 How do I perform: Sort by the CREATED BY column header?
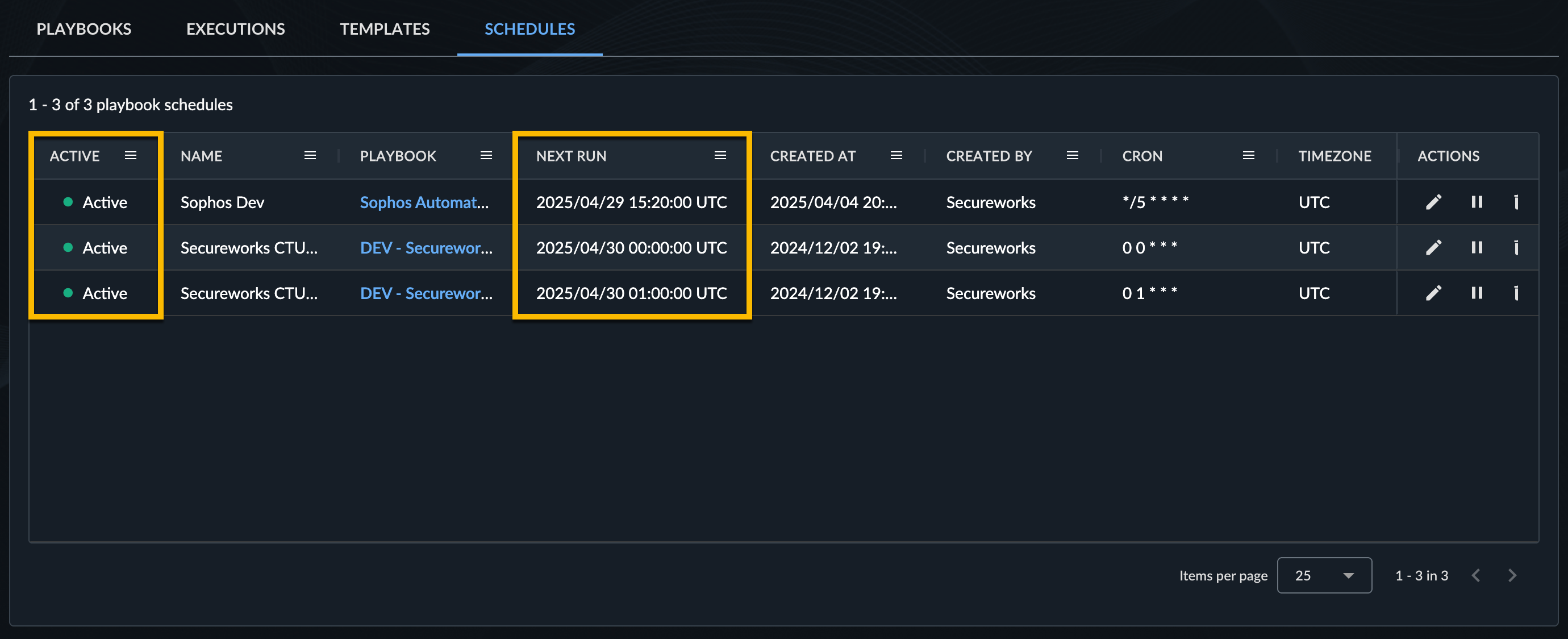coord(989,156)
